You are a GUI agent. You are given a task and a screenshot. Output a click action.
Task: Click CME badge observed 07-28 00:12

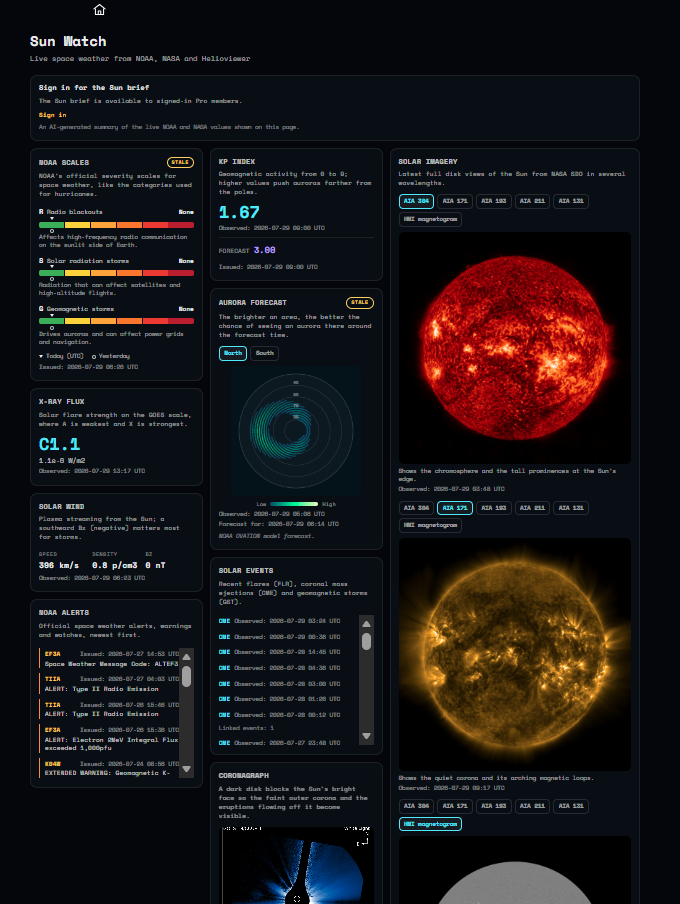[x=224, y=715]
